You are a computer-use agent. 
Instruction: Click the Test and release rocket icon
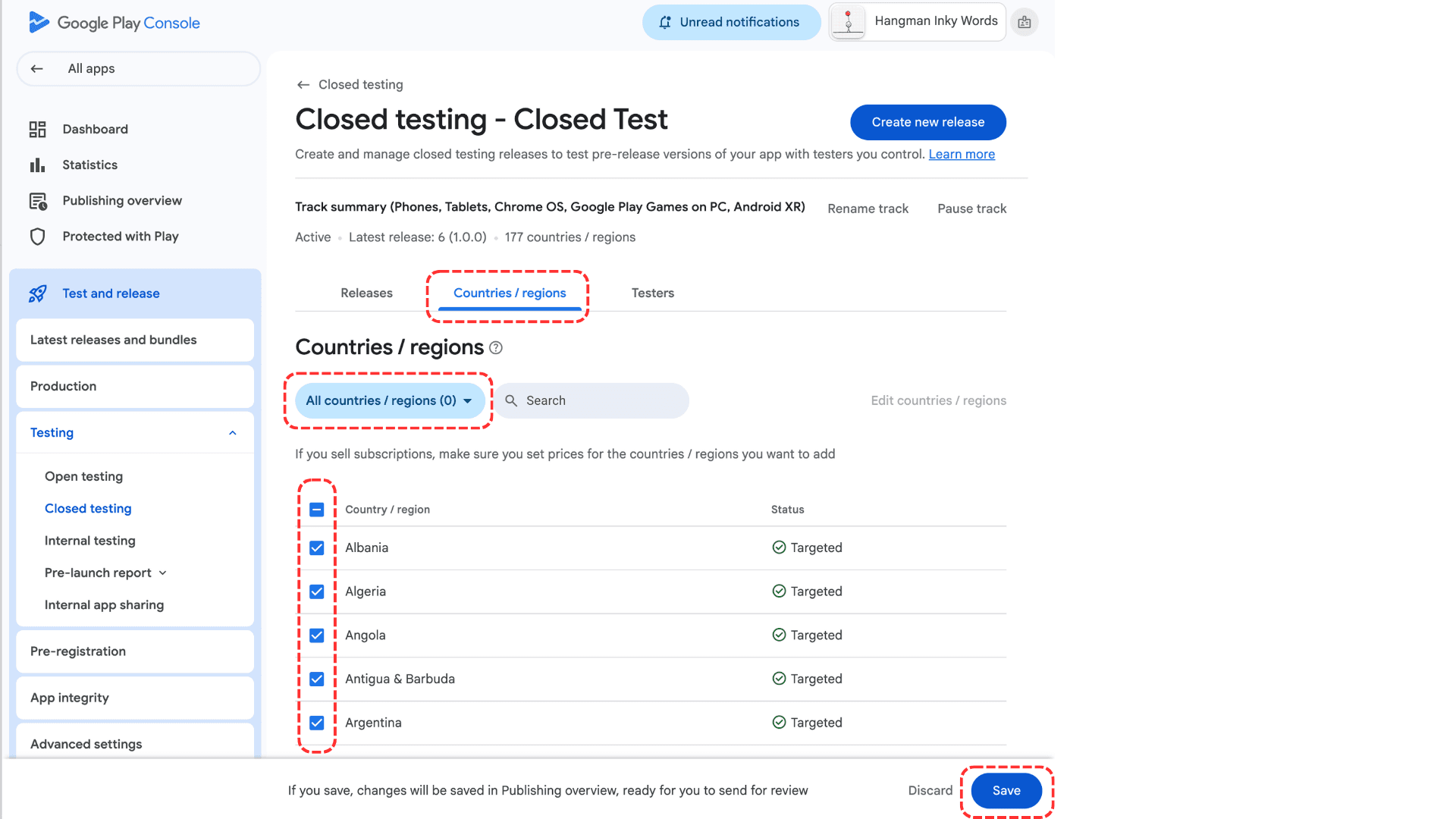(37, 293)
